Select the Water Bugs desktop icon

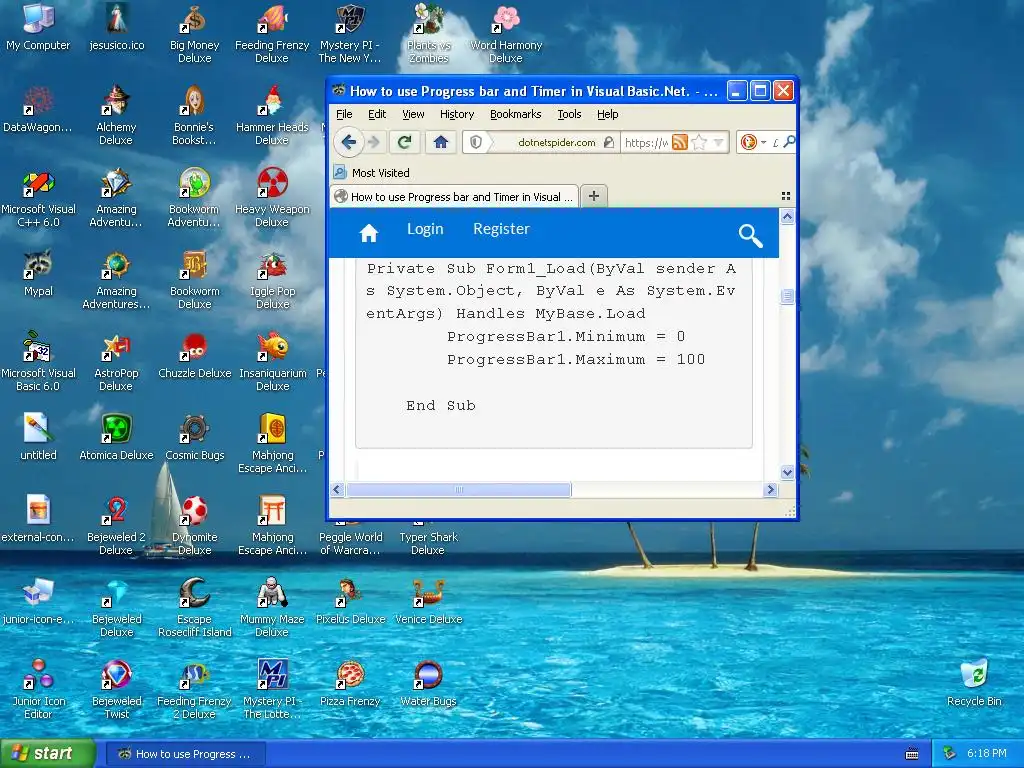click(x=428, y=683)
